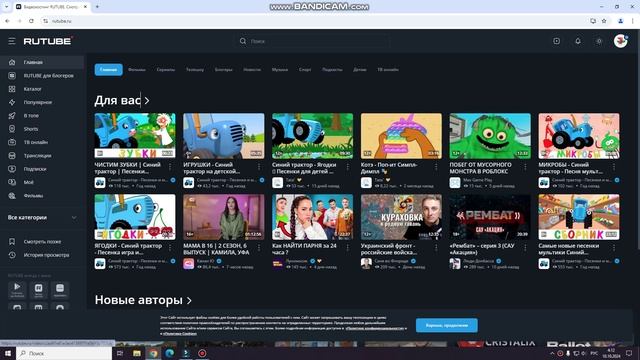This screenshot has width=640, height=360.
Task: Open the green monster Roblox video thumbnail
Action: (x=490, y=136)
